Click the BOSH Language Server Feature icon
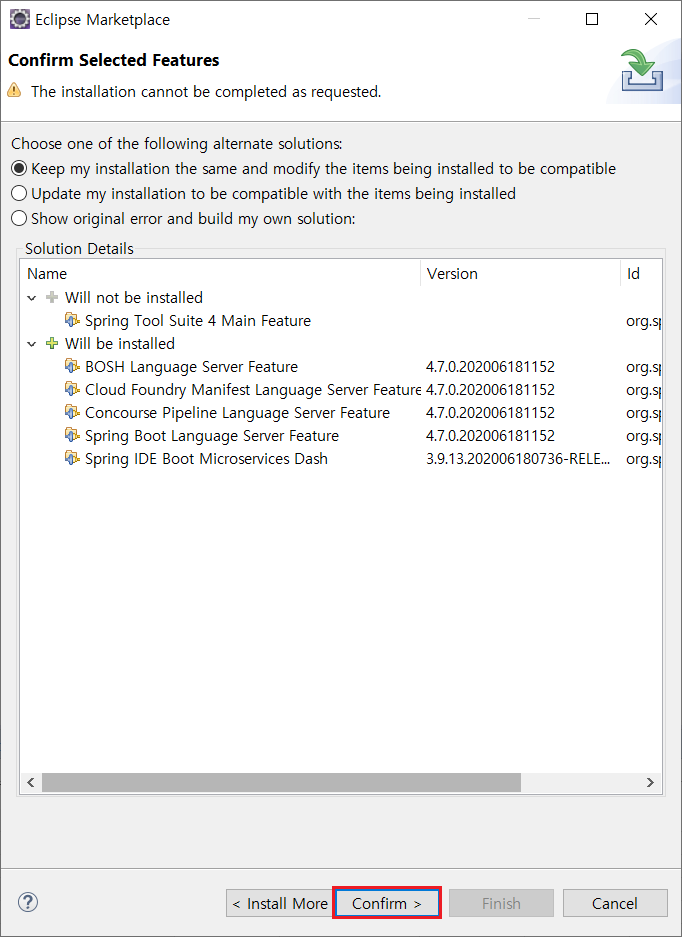The height and width of the screenshot is (937, 682). (72, 366)
